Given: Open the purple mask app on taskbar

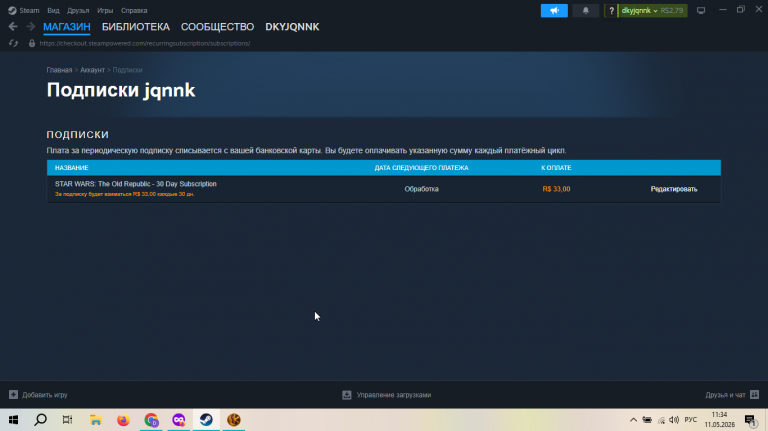Looking at the screenshot, I should coord(179,420).
